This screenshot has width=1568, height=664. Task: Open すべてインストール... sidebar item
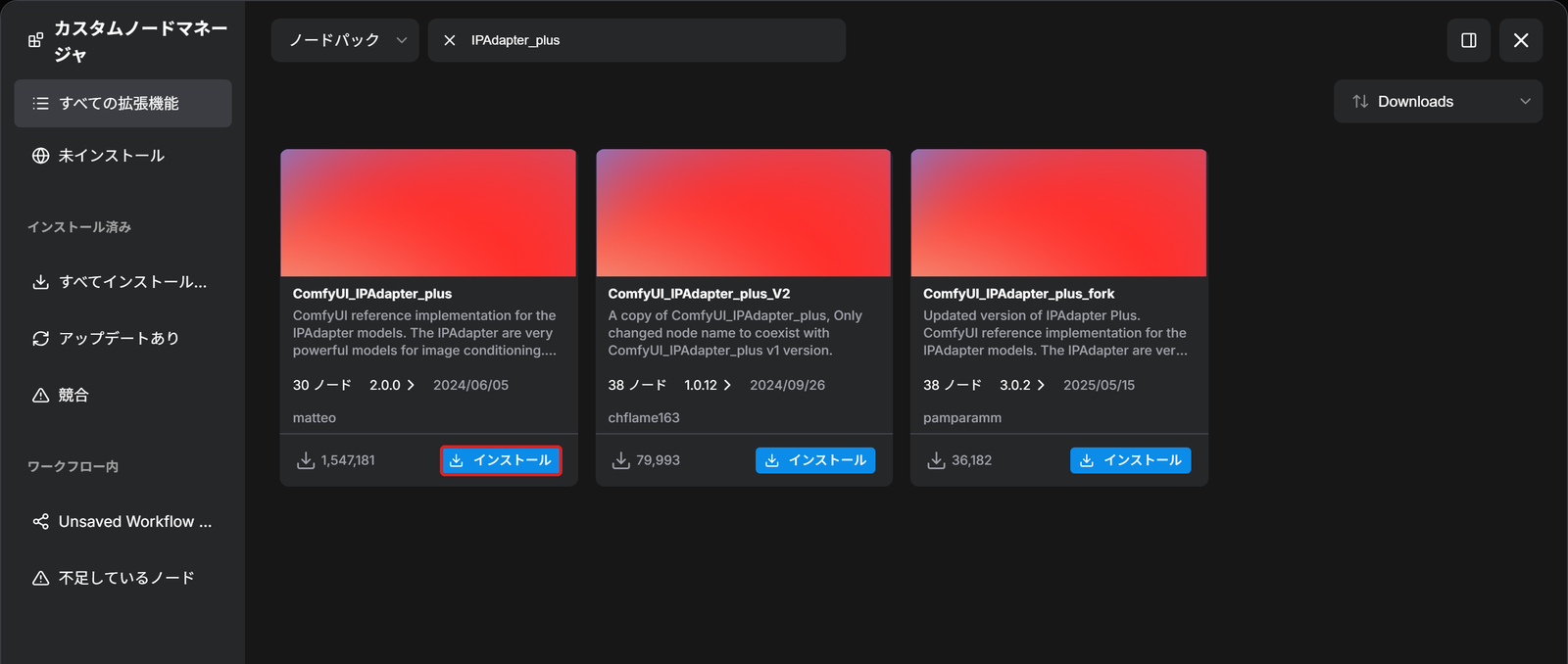click(x=122, y=282)
